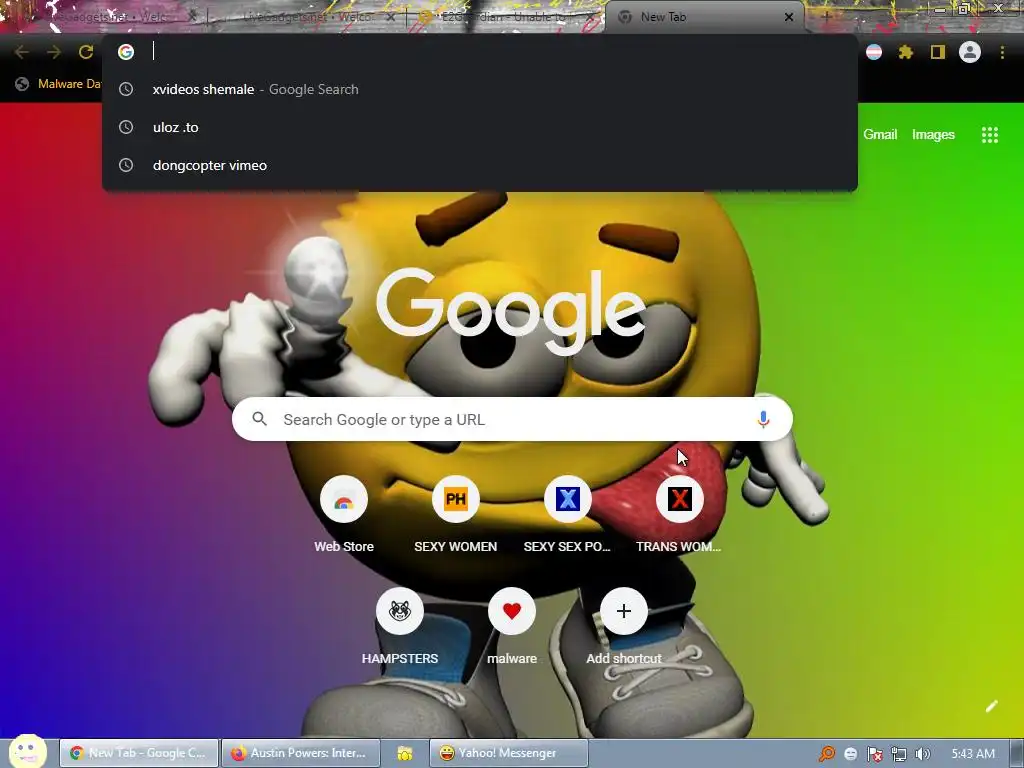Click the gray round face tray icon
The width and height of the screenshot is (1024, 768).
850,754
